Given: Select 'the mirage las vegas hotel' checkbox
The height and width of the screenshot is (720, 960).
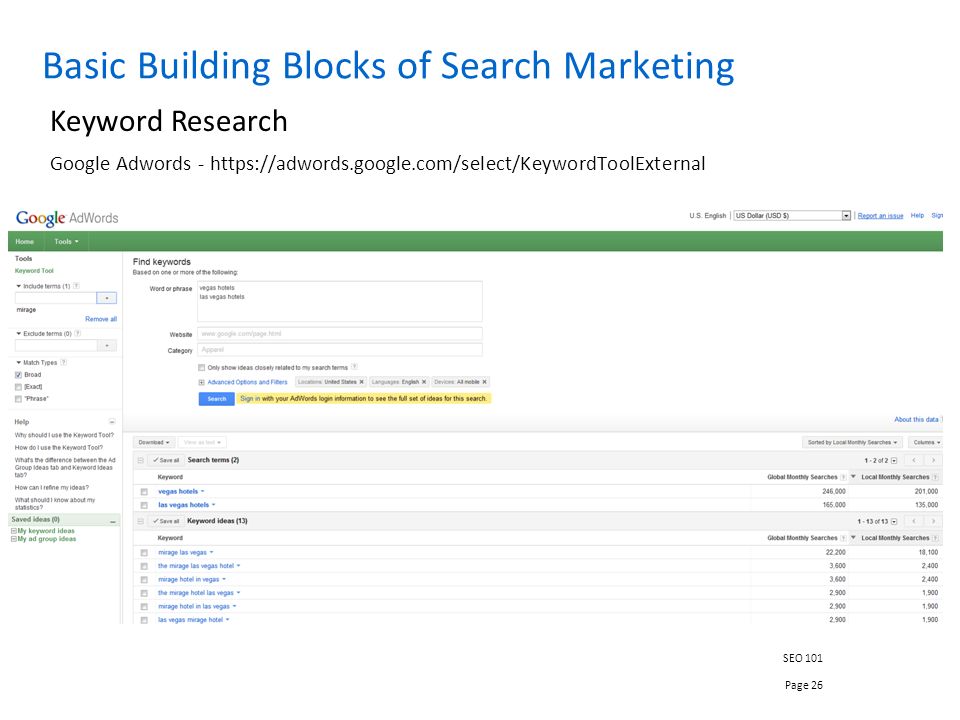Looking at the screenshot, I should click(x=144, y=566).
